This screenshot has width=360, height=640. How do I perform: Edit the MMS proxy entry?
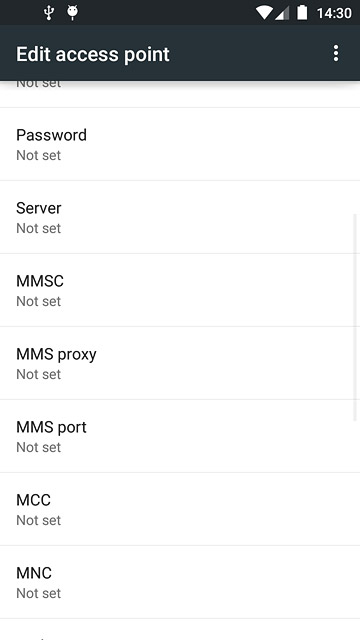[180, 363]
